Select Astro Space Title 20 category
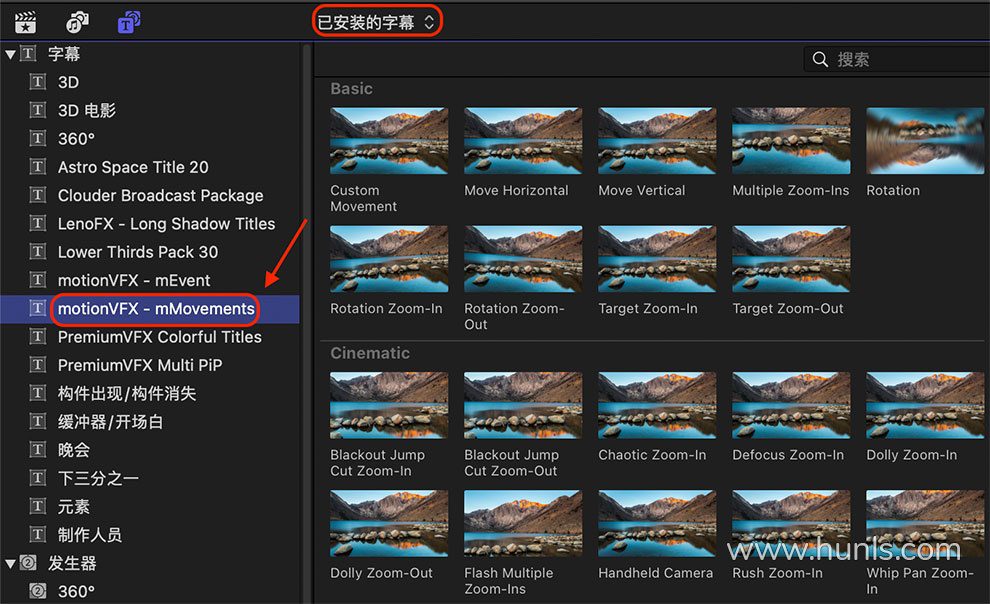 pos(133,167)
